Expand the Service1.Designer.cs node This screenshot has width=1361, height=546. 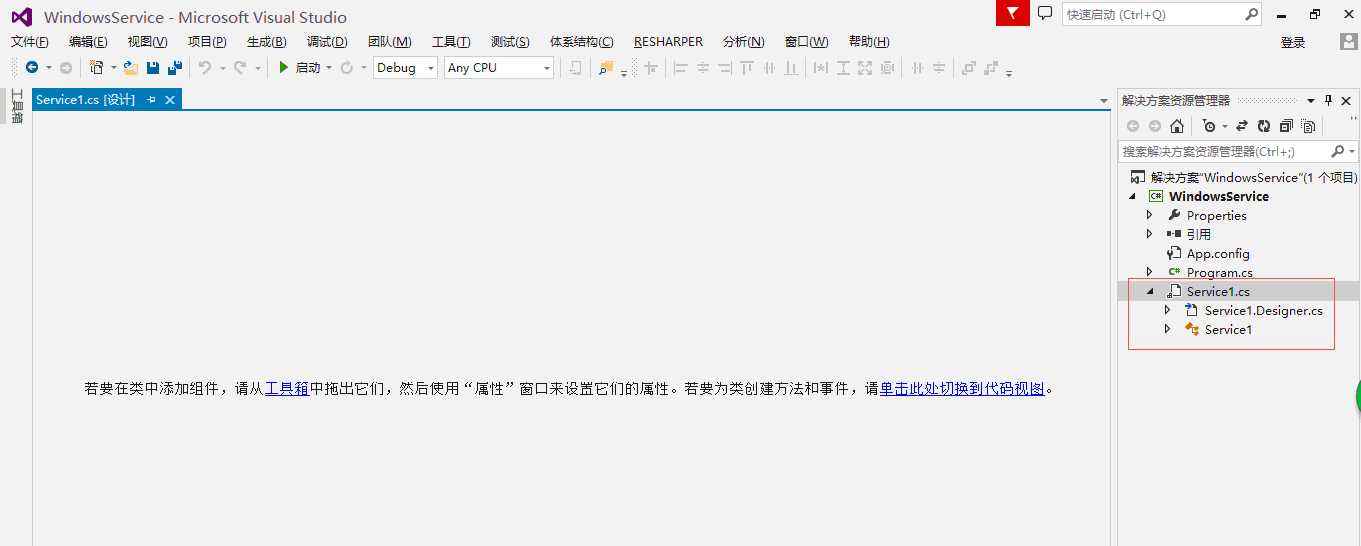coord(1167,310)
